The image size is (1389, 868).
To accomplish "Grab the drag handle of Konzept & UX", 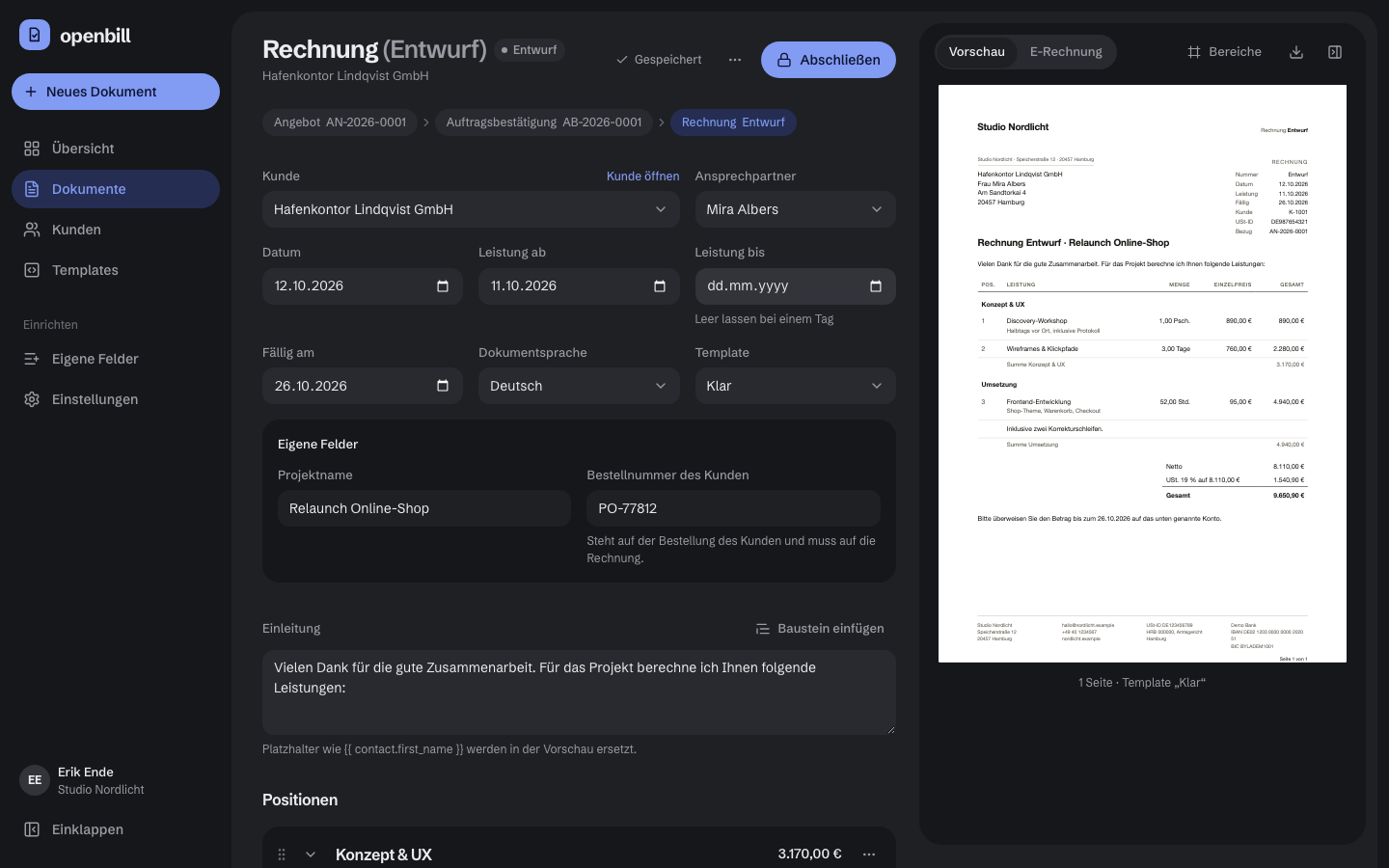I will pos(282,854).
